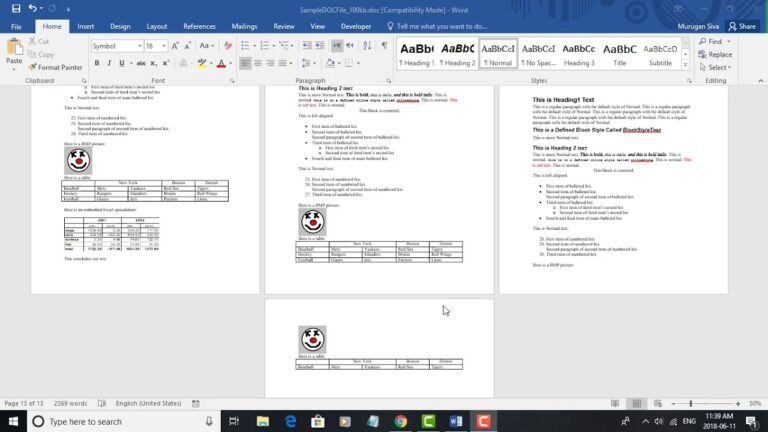
Task: Open the File menu
Action: (16, 26)
